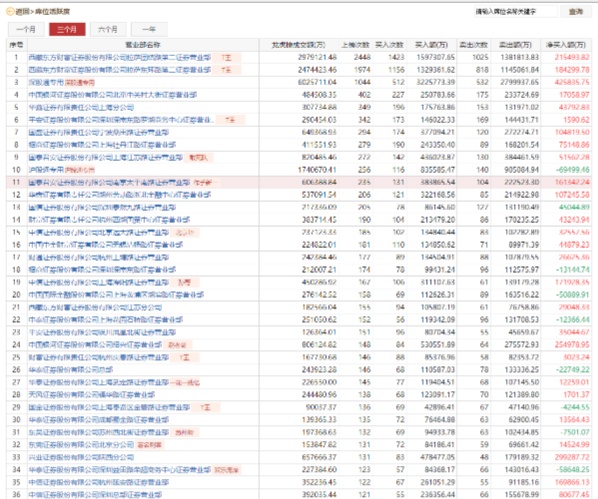This screenshot has width=598, height=499.
Task: Click the orange back arrow icon
Action: 10,12
